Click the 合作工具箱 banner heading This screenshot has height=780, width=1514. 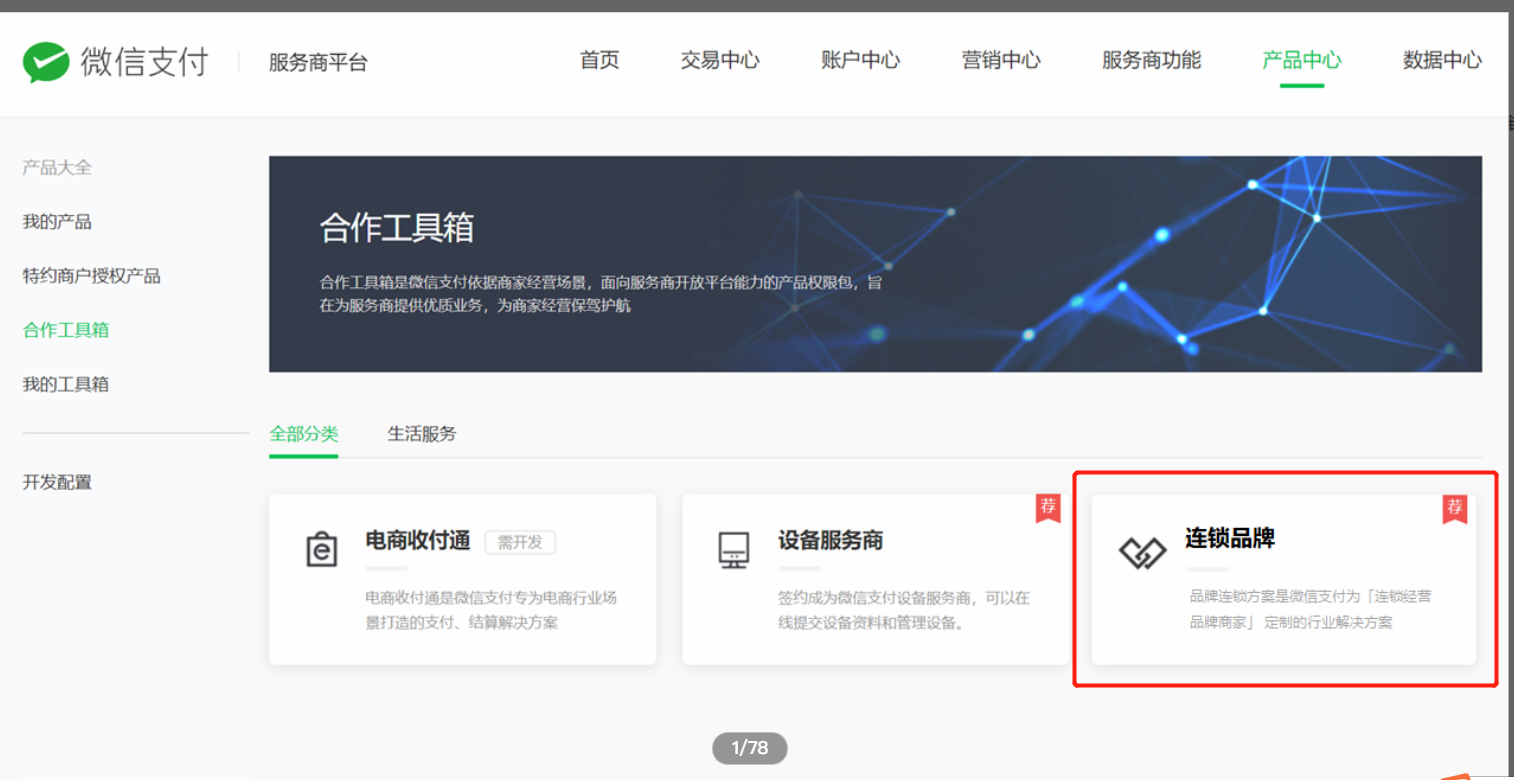click(x=397, y=228)
